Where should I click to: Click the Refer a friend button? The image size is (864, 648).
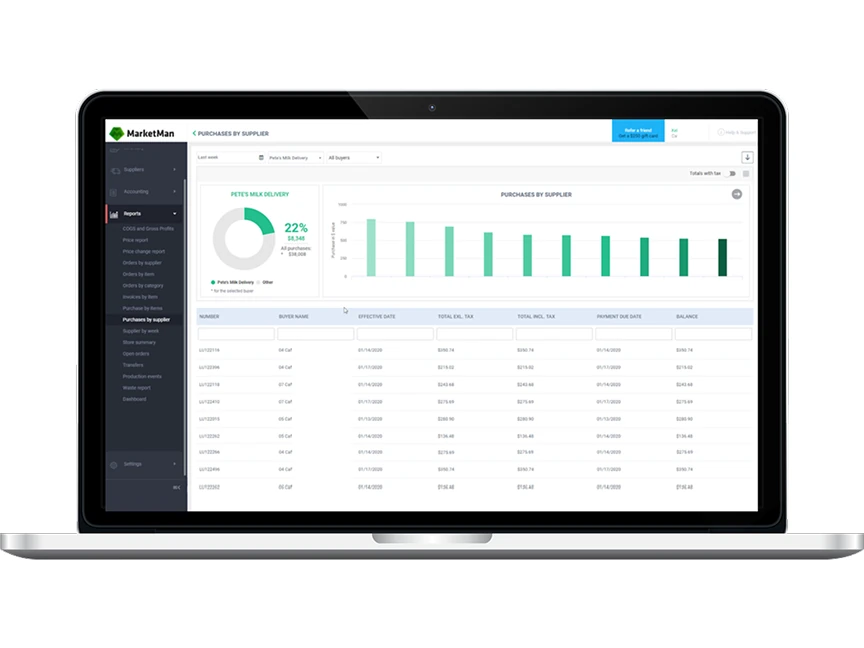coord(637,133)
